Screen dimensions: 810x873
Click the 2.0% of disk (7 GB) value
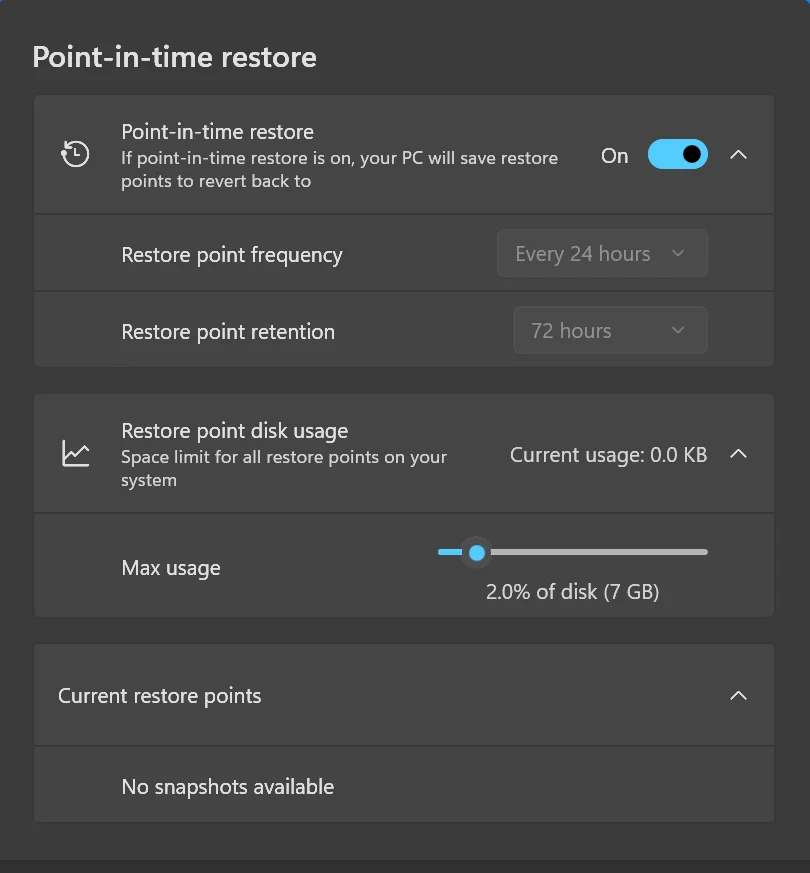tap(572, 591)
